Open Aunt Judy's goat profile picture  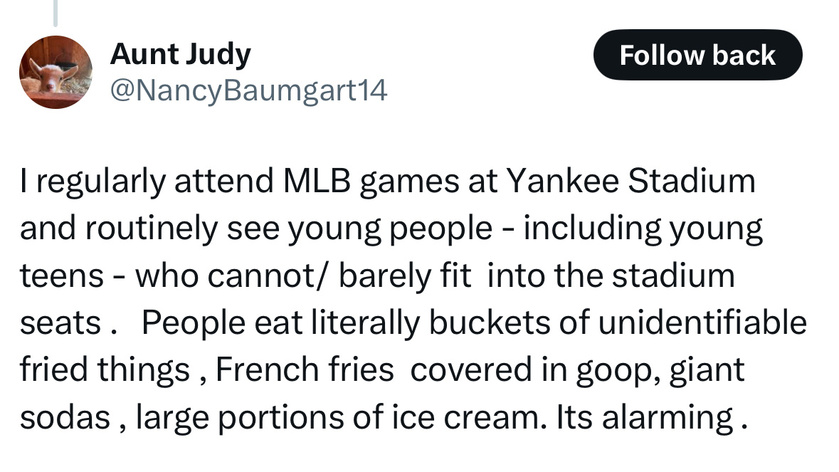pyautogui.click(x=56, y=72)
